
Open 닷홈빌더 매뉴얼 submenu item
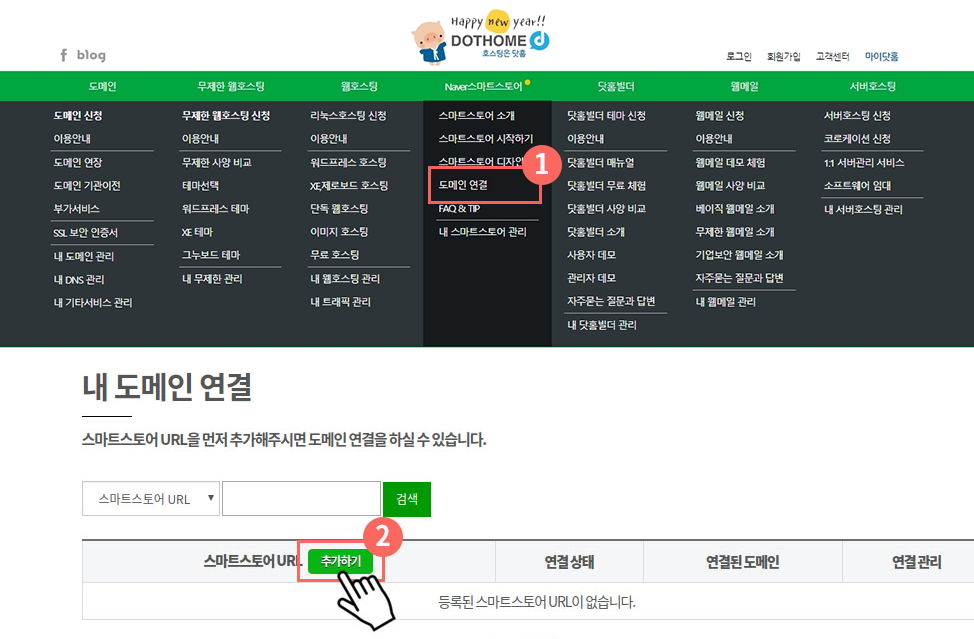[601, 163]
